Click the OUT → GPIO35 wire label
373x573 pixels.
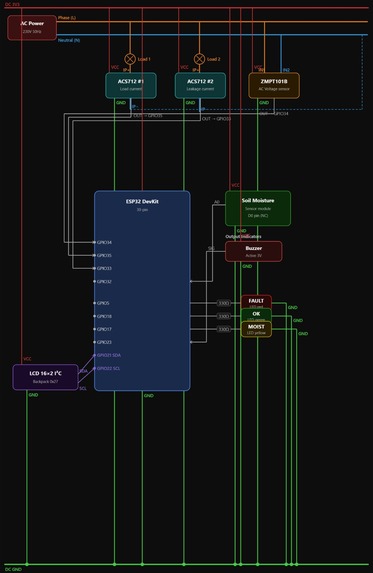(148, 115)
